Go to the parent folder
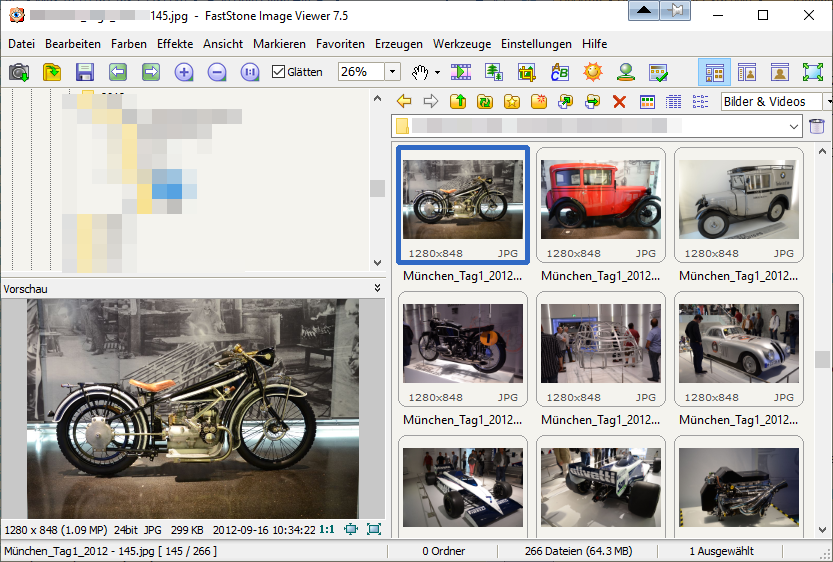The image size is (833, 562). tap(458, 101)
